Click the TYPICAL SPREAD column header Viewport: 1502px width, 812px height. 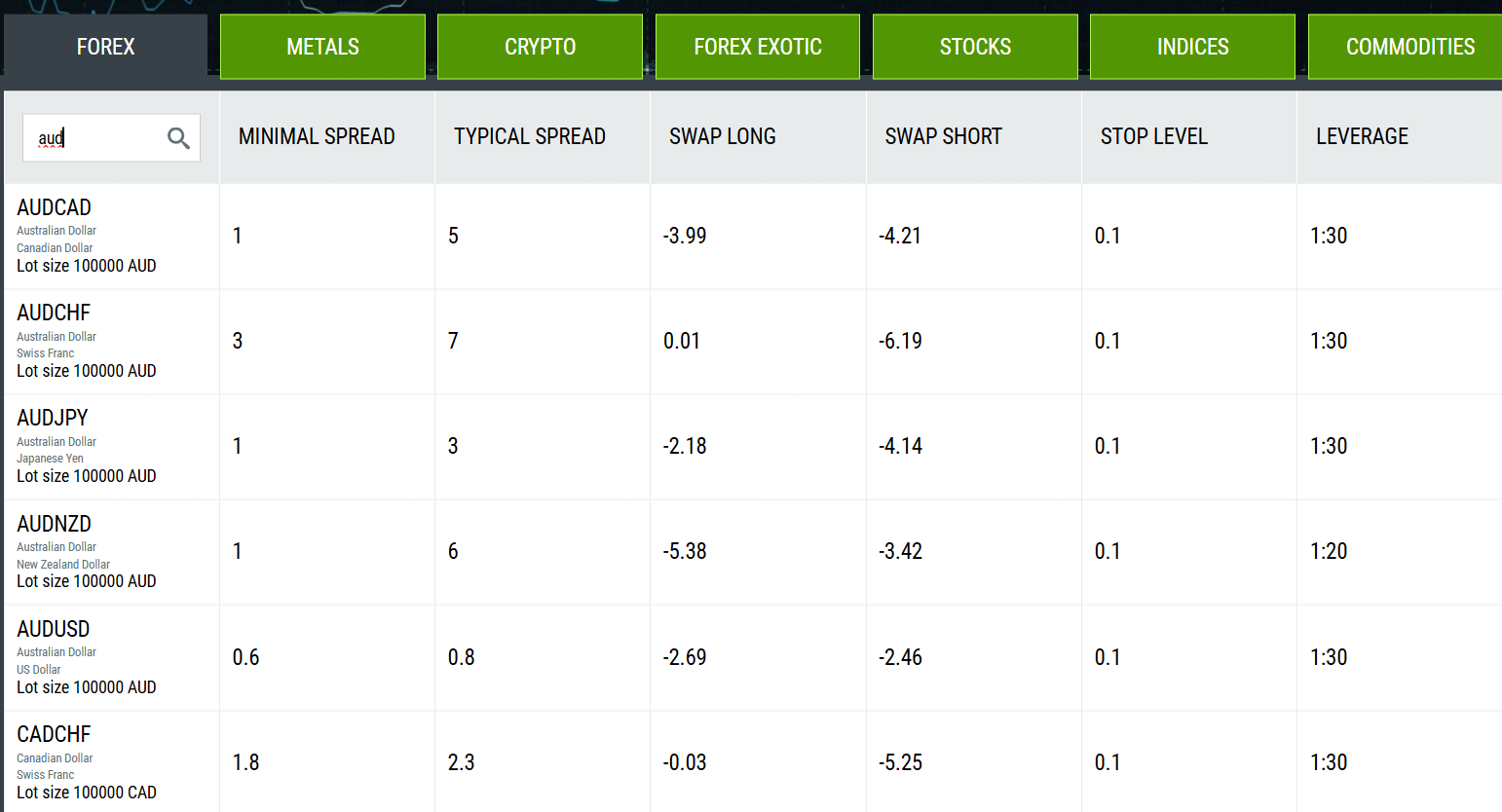[x=530, y=136]
